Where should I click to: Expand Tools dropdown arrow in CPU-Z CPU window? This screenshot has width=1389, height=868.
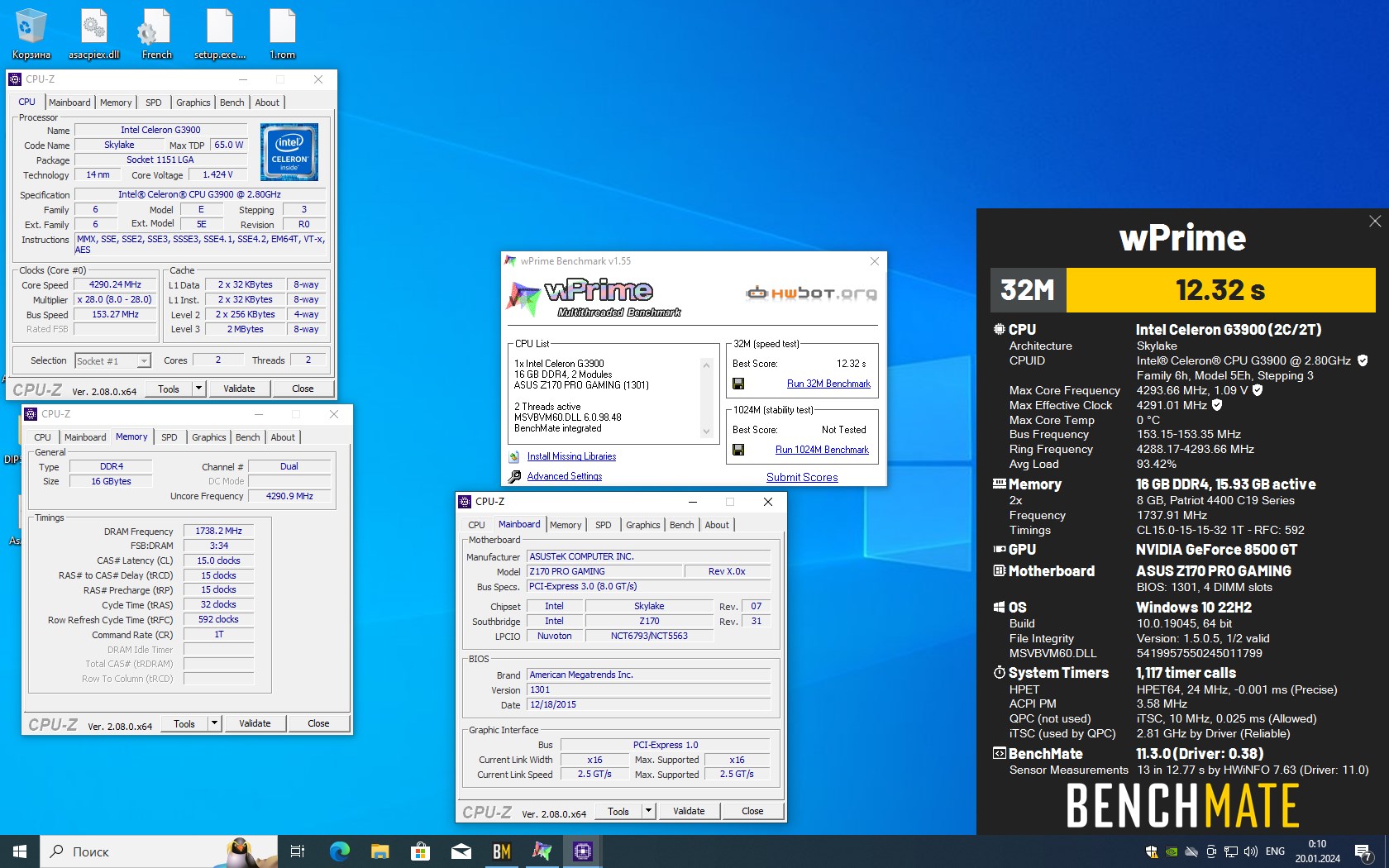pos(198,389)
